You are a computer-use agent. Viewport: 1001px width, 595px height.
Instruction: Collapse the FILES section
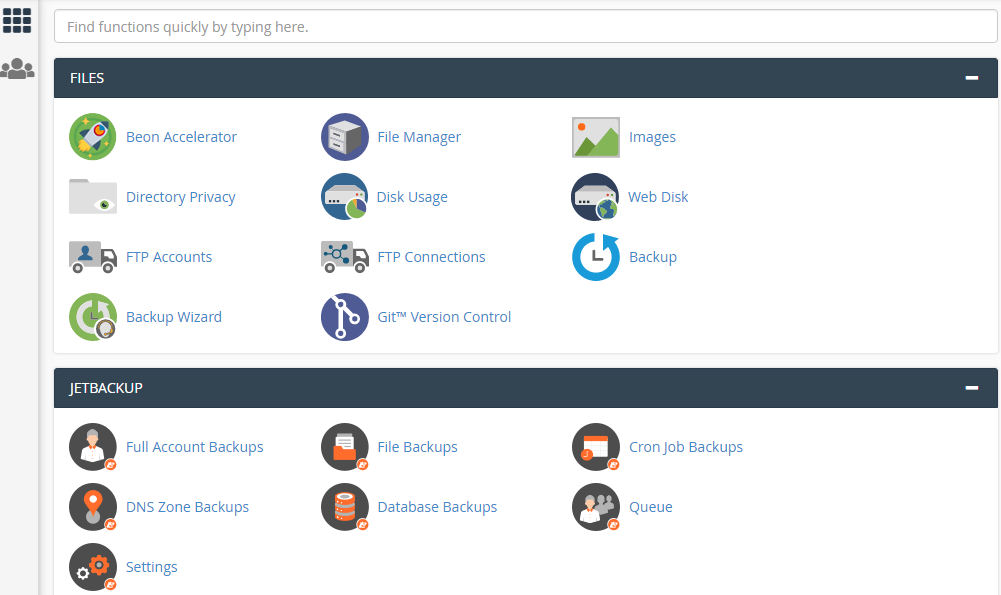[x=972, y=78]
